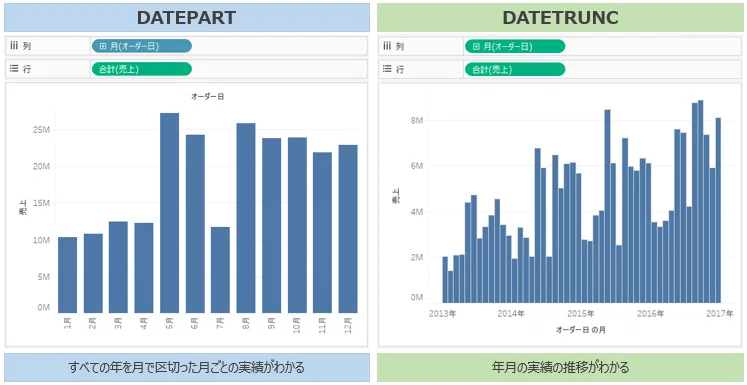Image resolution: width=747 pixels, height=385 pixels.
Task: Click the 9月 bar in DATEPART chart
Action: pos(272,225)
